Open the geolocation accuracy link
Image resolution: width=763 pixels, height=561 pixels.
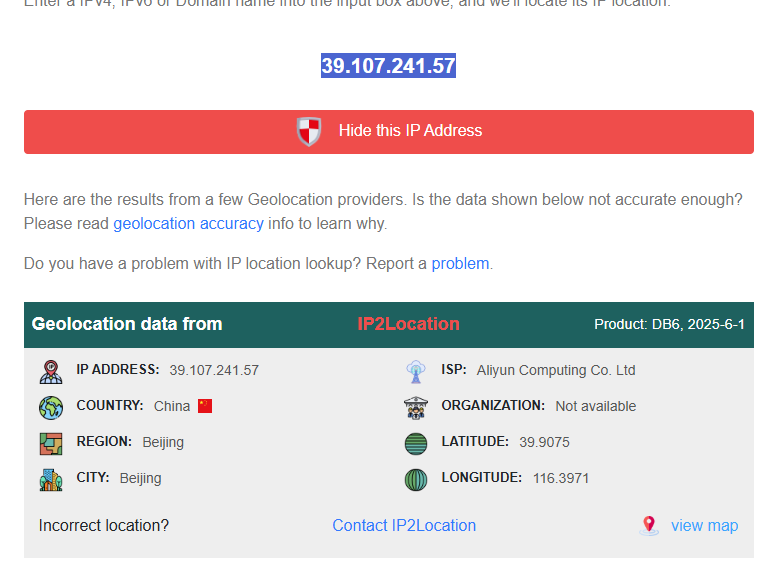[188, 223]
